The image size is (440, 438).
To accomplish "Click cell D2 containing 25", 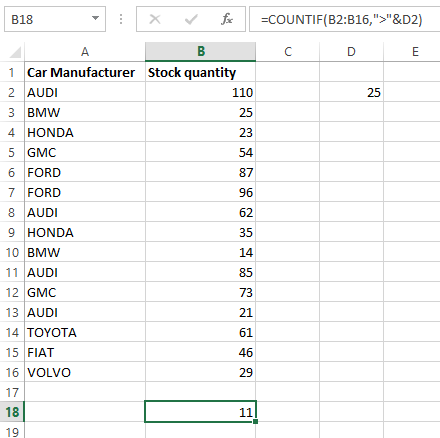I will pyautogui.click(x=351, y=92).
